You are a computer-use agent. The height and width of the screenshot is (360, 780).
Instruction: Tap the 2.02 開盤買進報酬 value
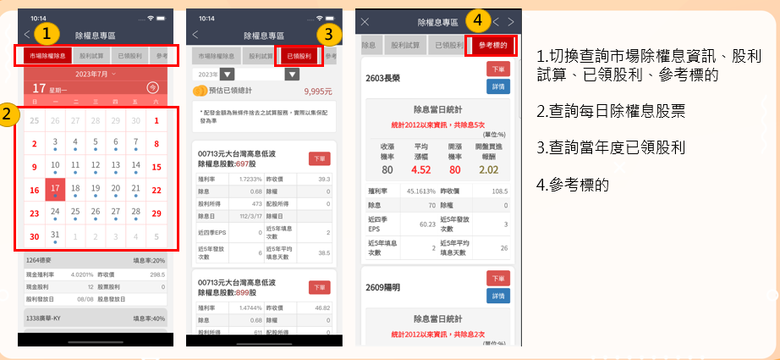tap(488, 170)
